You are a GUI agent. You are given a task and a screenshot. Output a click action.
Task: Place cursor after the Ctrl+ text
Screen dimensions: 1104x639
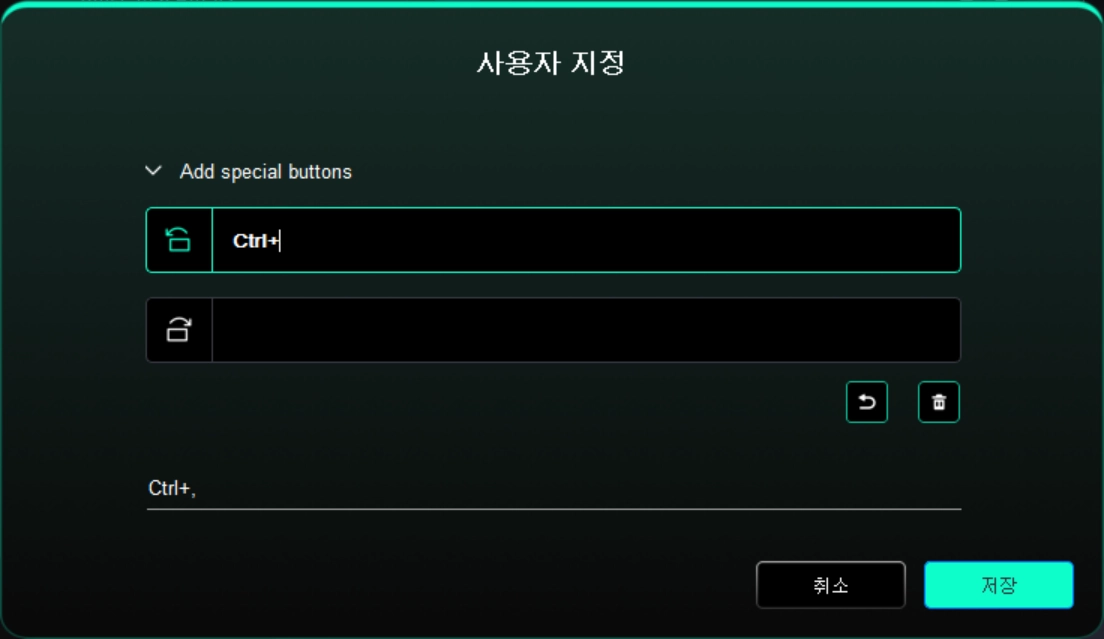pyautogui.click(x=281, y=241)
